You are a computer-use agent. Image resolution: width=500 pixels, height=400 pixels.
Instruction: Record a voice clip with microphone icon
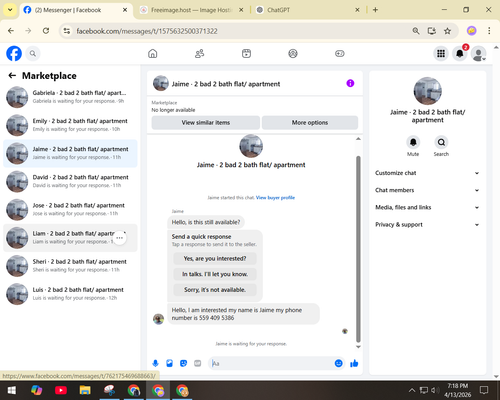[155, 363]
